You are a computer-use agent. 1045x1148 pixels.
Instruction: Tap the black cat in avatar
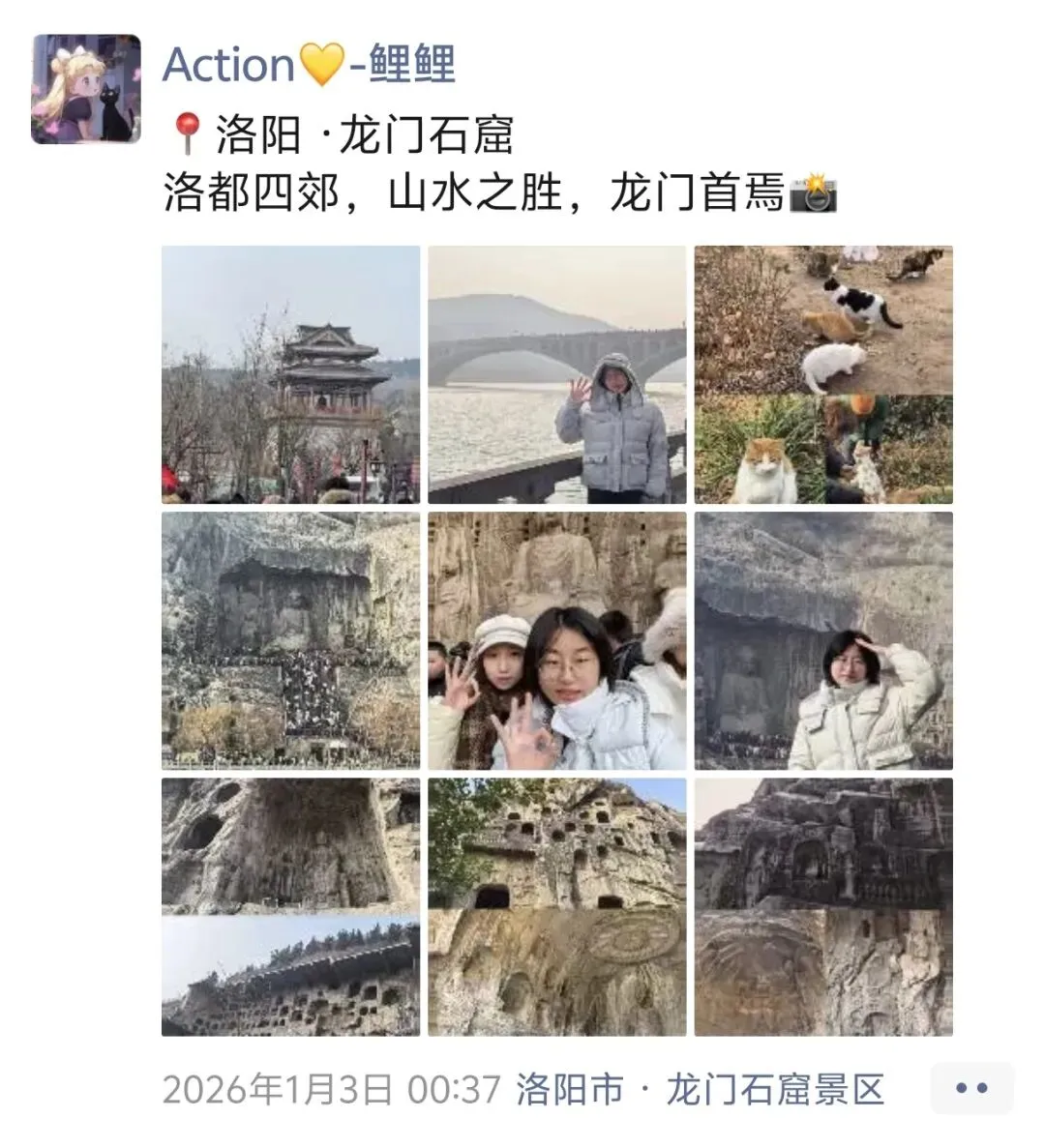114,112
